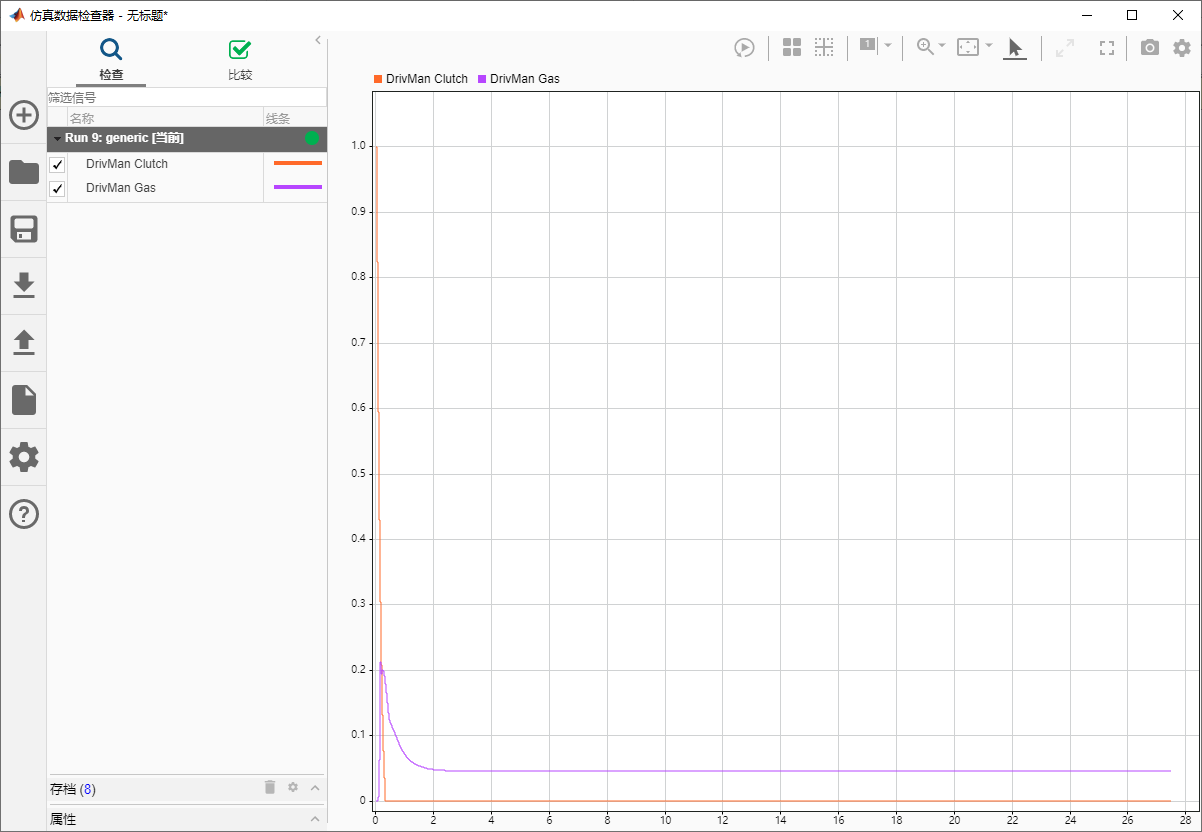The height and width of the screenshot is (832, 1202).
Task: Click the 筛选信号 filter input field
Action: [187, 97]
